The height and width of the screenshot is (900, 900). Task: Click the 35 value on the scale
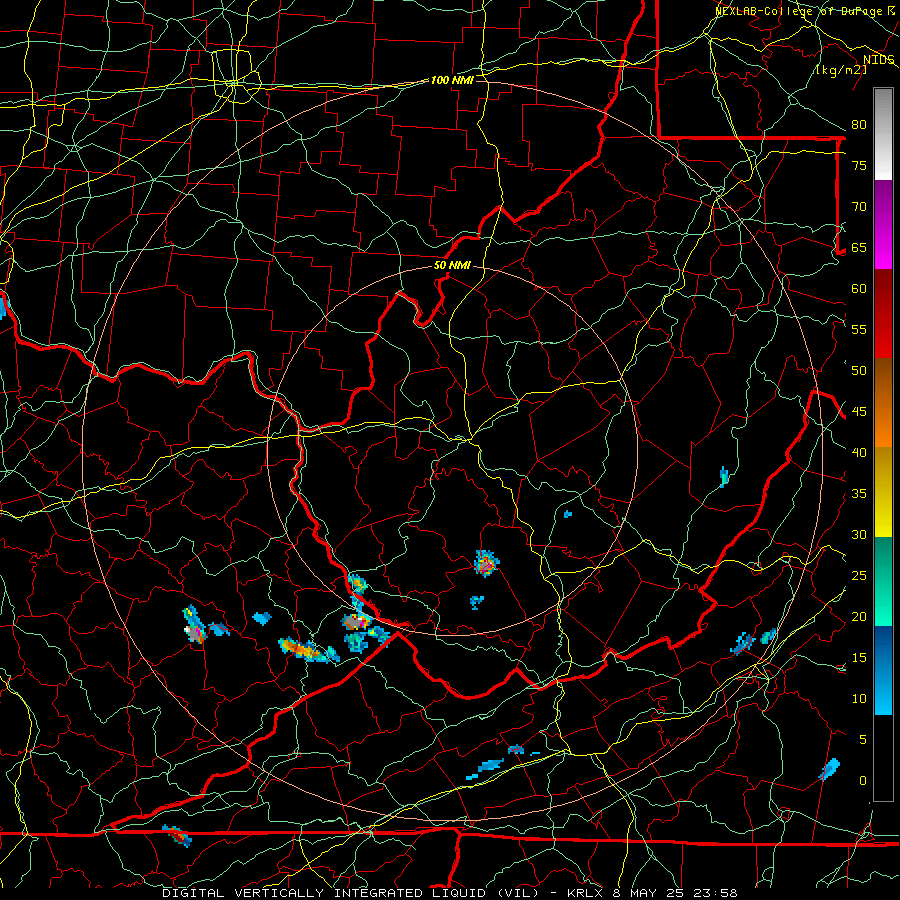point(859,494)
